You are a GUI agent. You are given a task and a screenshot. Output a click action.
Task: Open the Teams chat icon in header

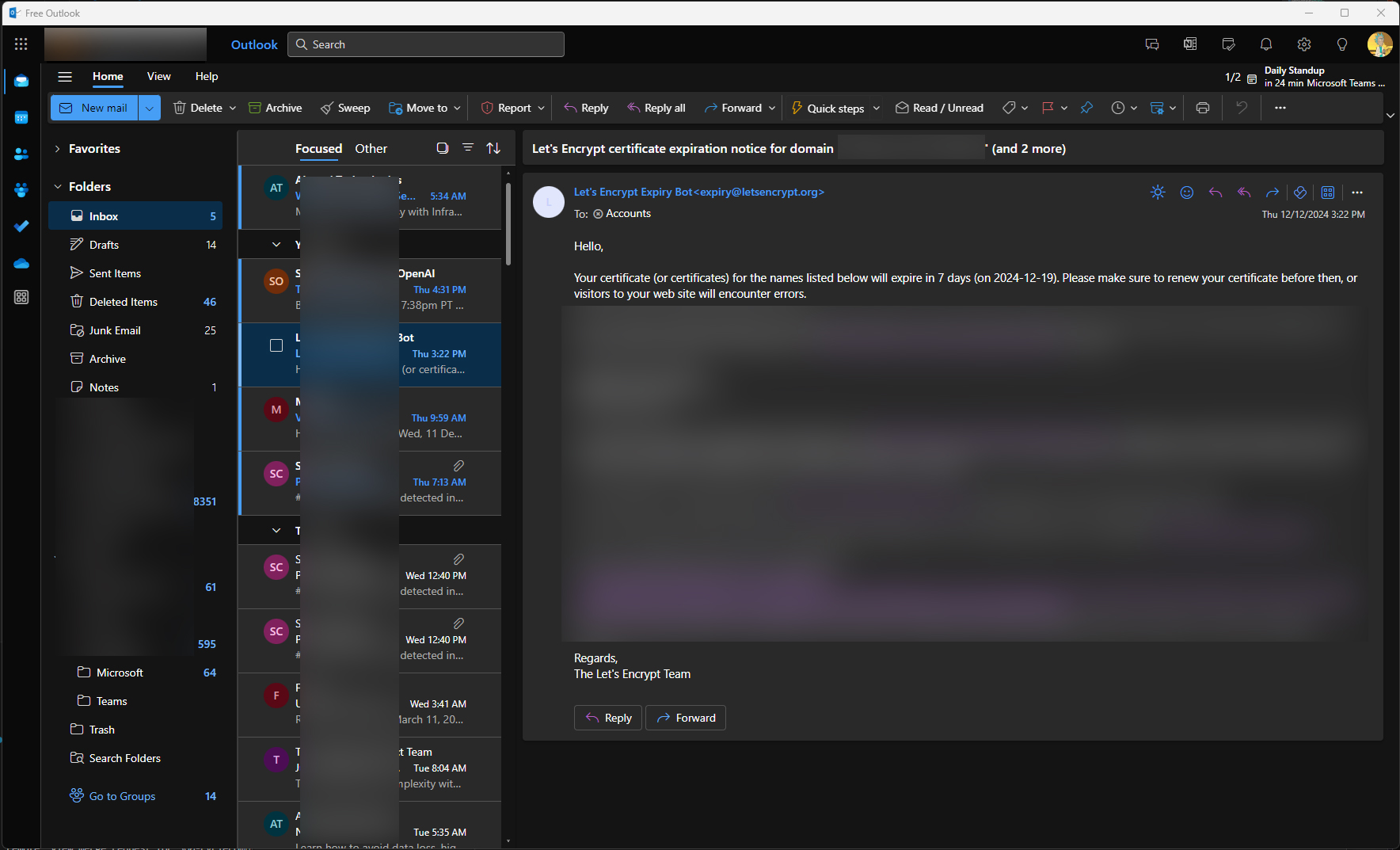coord(1152,44)
